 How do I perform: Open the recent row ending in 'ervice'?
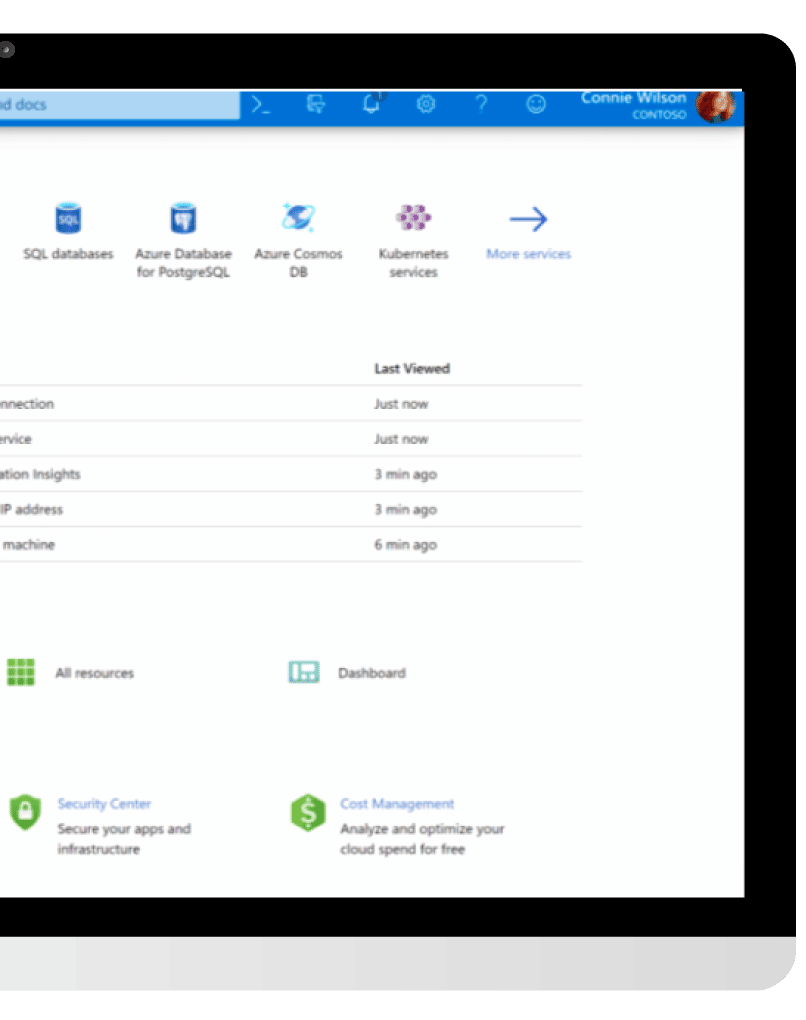(291, 439)
